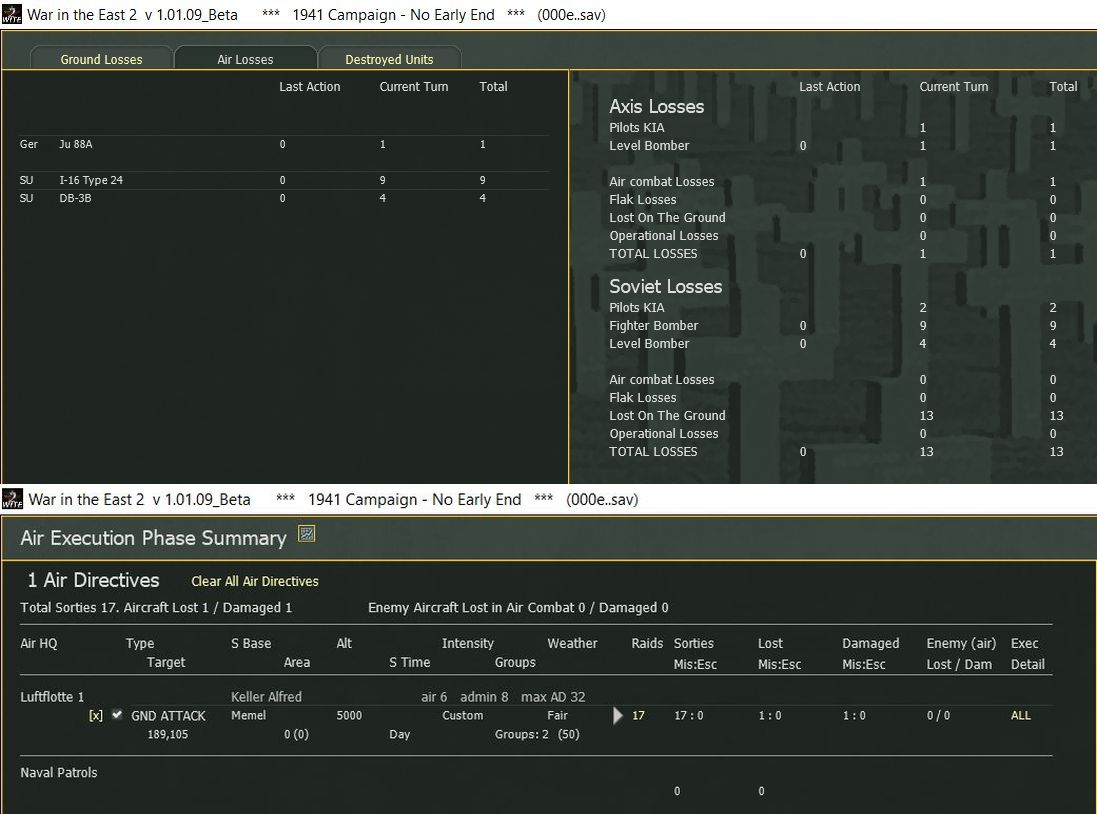Click the Custom intensity value
This screenshot has height=814, width=1097.
pyautogui.click(x=462, y=715)
